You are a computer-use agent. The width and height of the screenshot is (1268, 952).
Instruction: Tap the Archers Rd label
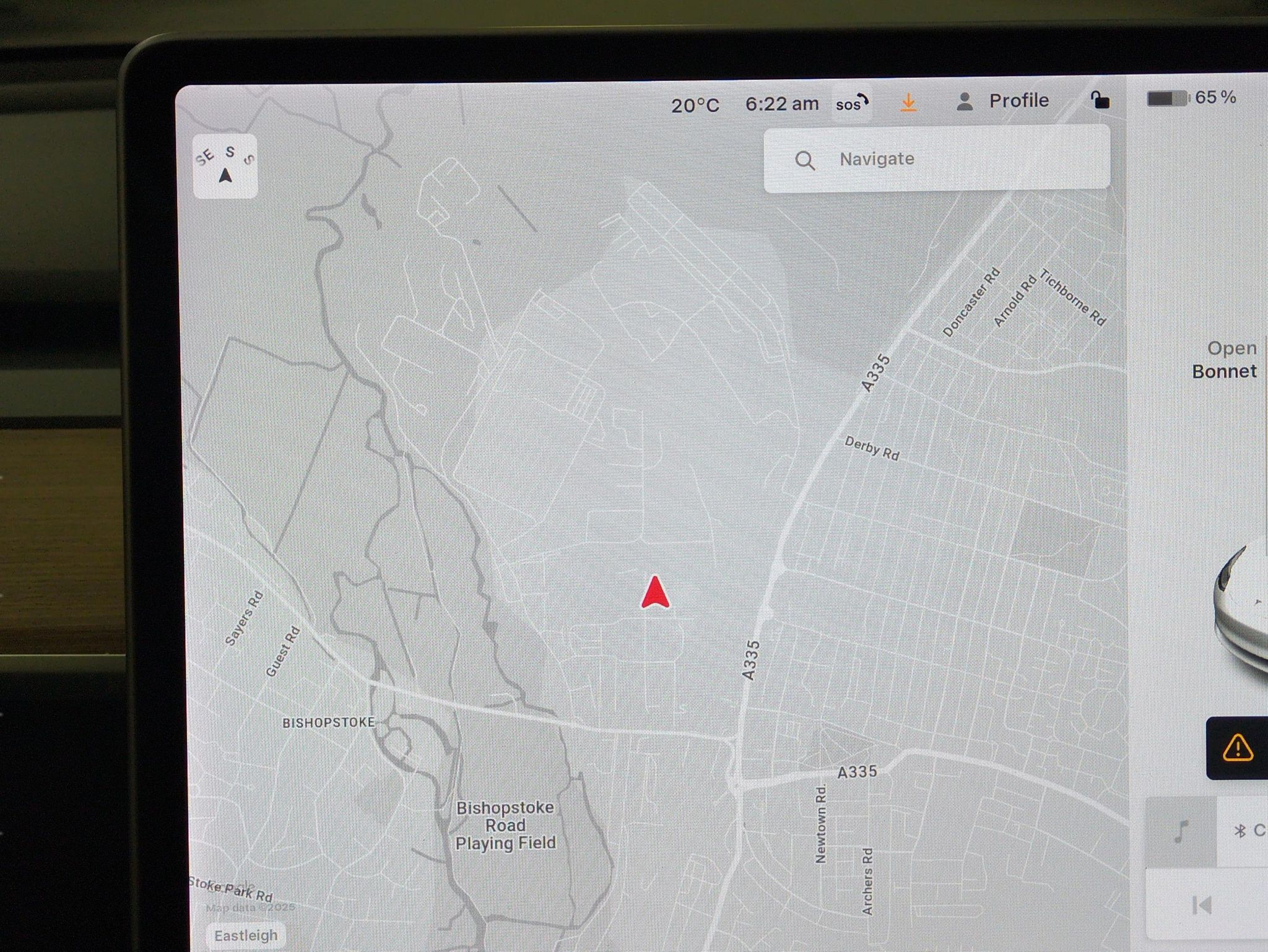coord(867,881)
